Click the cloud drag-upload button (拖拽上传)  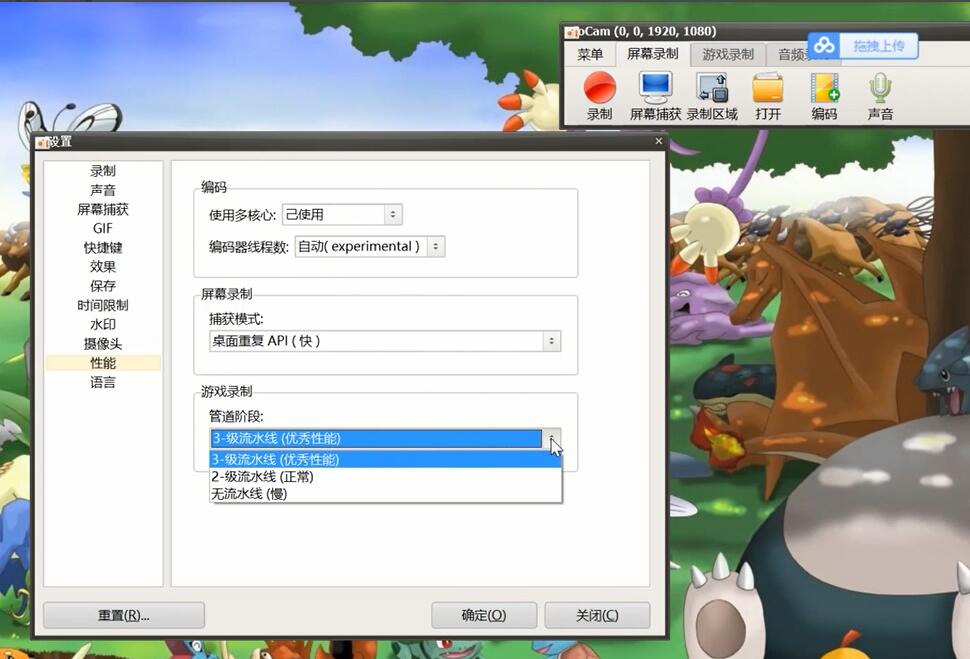863,46
